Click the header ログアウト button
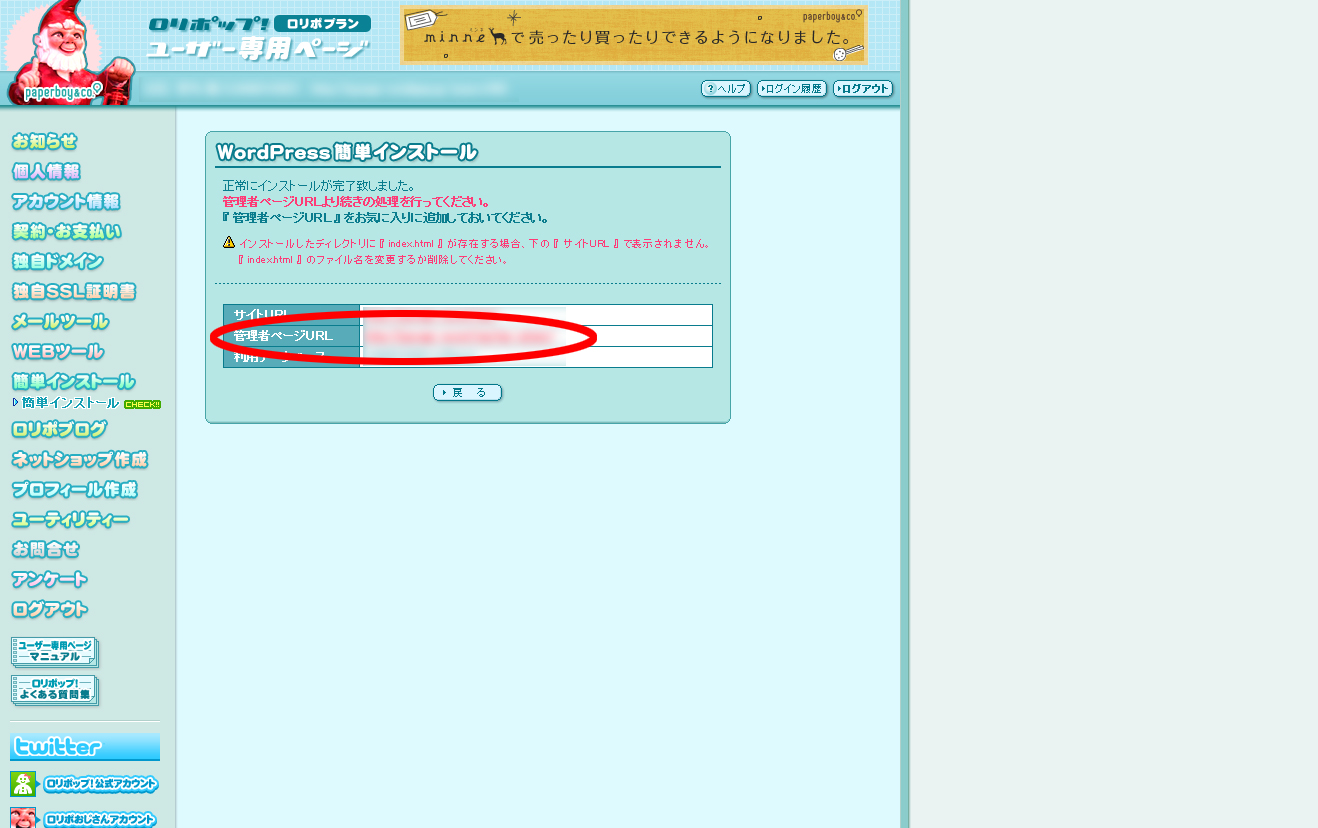1318x828 pixels. 863,89
